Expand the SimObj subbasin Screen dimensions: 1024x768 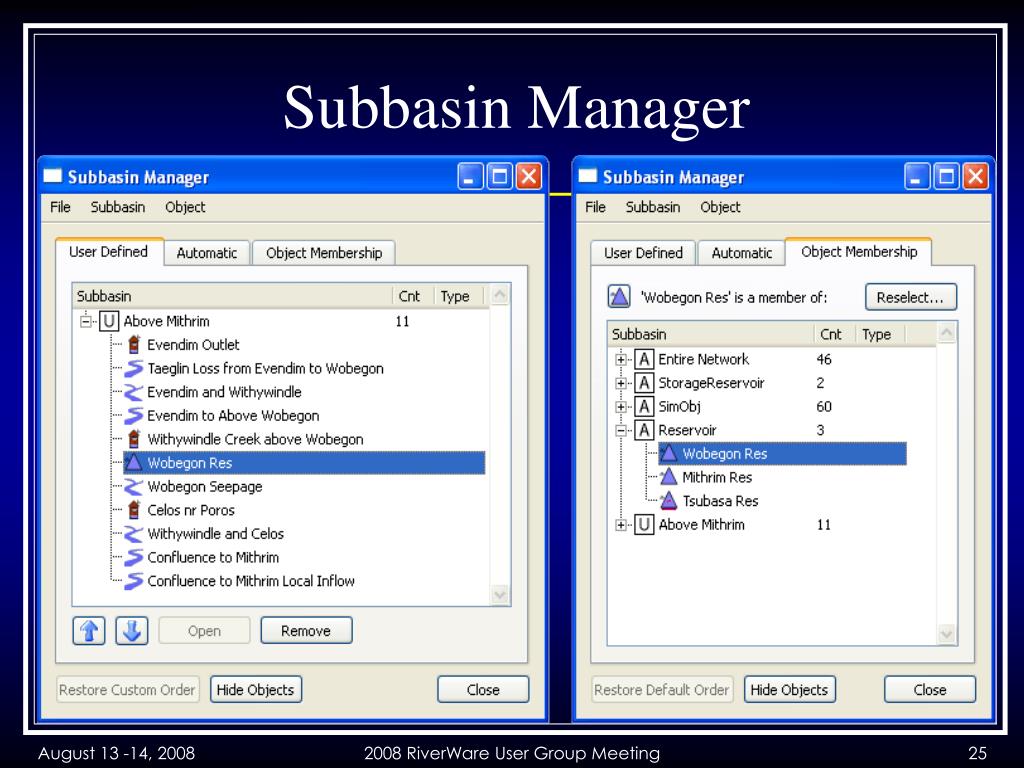pyautogui.click(x=621, y=406)
